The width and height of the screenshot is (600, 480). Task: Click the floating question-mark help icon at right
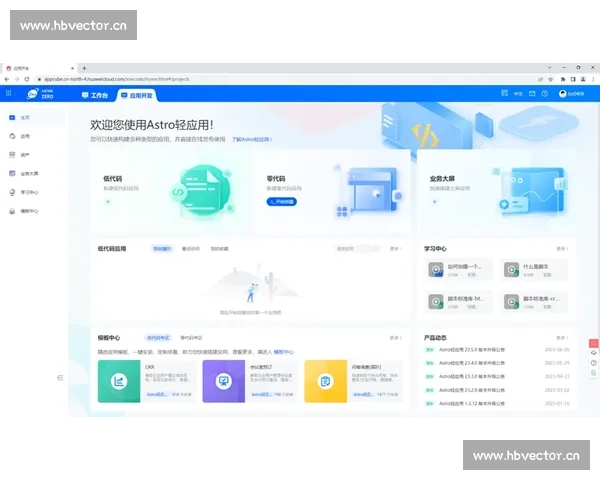click(x=593, y=363)
